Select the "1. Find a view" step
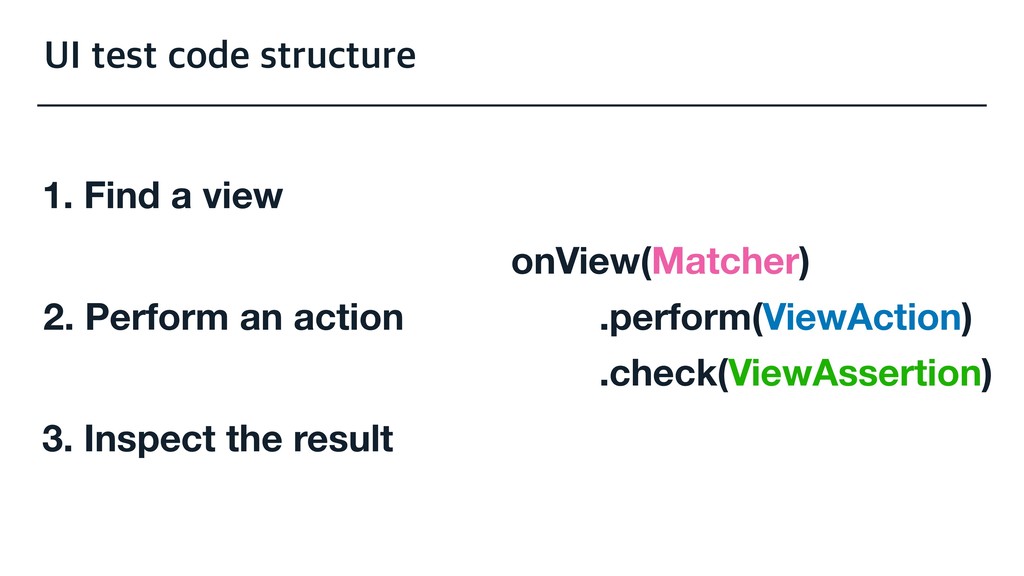Screen dimensions: 1024x576 click(163, 196)
